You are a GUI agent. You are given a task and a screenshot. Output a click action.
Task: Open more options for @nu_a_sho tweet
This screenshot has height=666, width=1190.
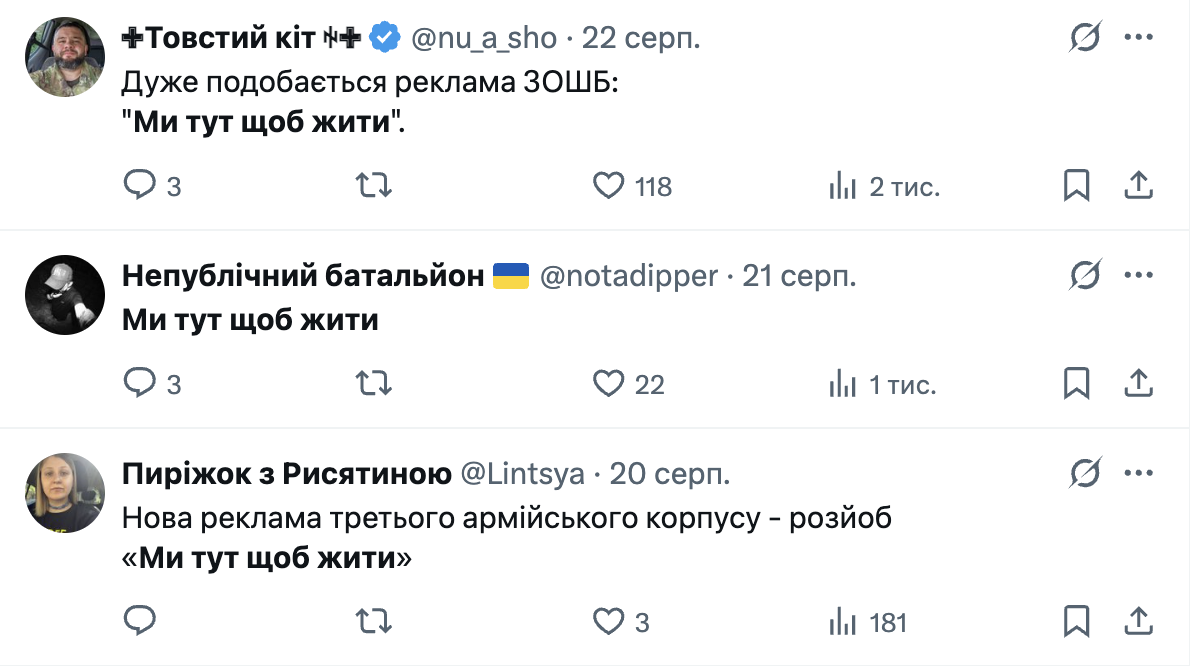1140,38
